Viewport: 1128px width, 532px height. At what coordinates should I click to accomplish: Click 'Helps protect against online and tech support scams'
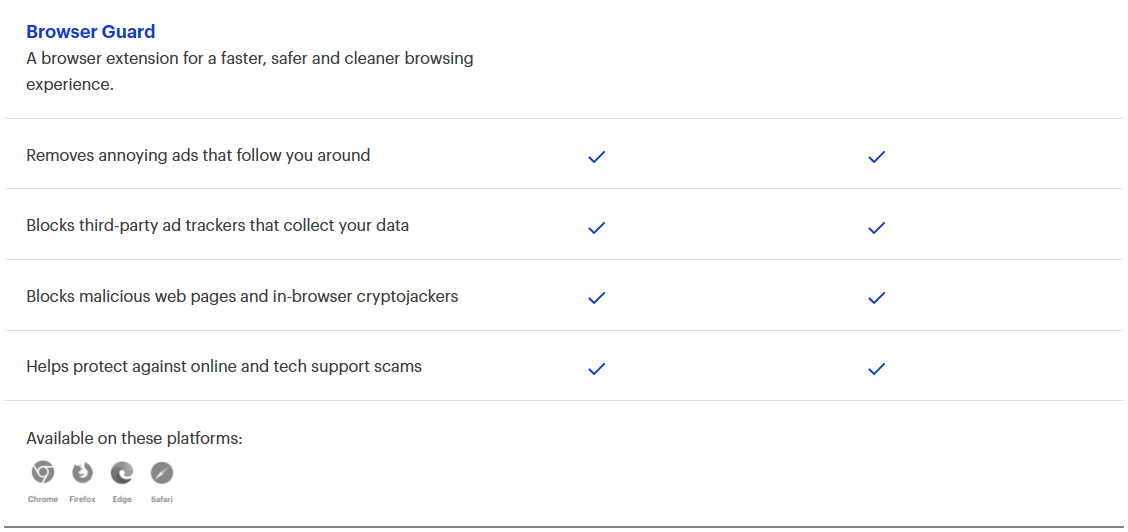point(224,367)
